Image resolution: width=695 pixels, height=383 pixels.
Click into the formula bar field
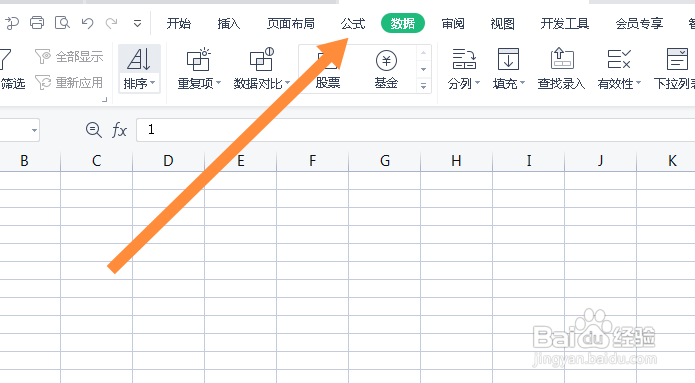click(x=415, y=130)
